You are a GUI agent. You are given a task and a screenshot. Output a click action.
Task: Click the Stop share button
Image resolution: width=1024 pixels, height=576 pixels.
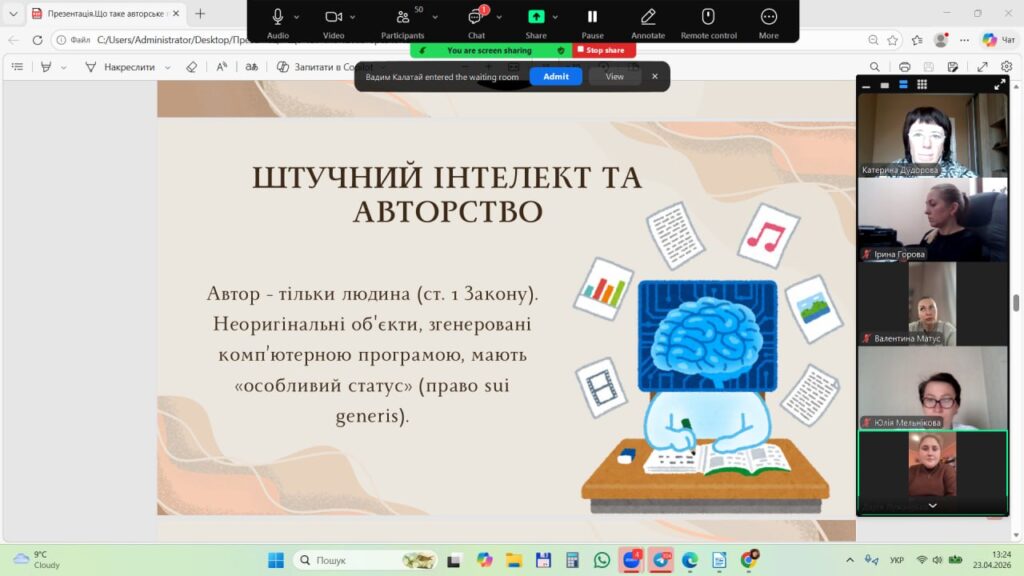tap(604, 50)
